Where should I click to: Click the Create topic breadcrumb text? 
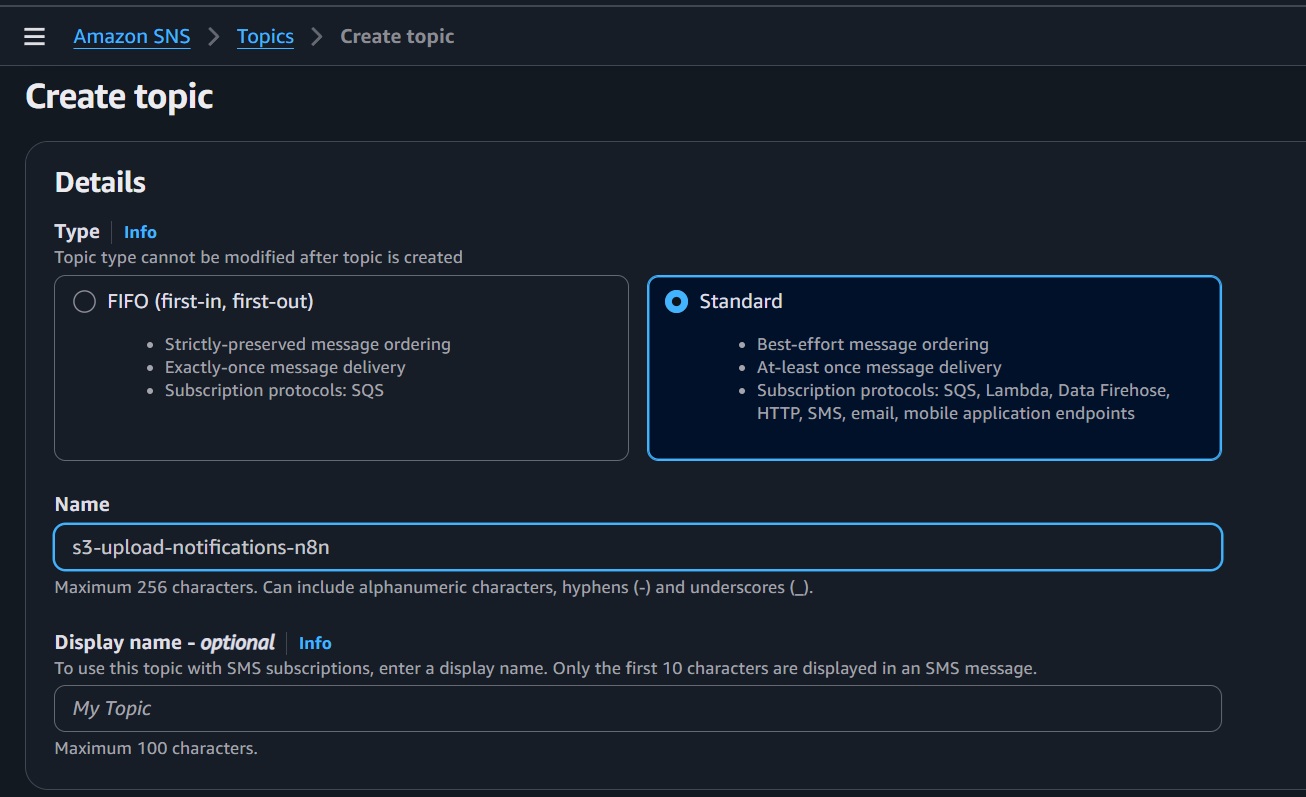click(x=397, y=37)
